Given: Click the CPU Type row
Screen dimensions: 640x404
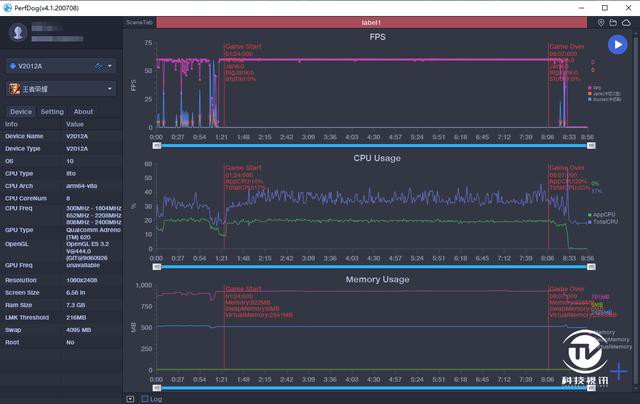Looking at the screenshot, I should [x=61, y=173].
